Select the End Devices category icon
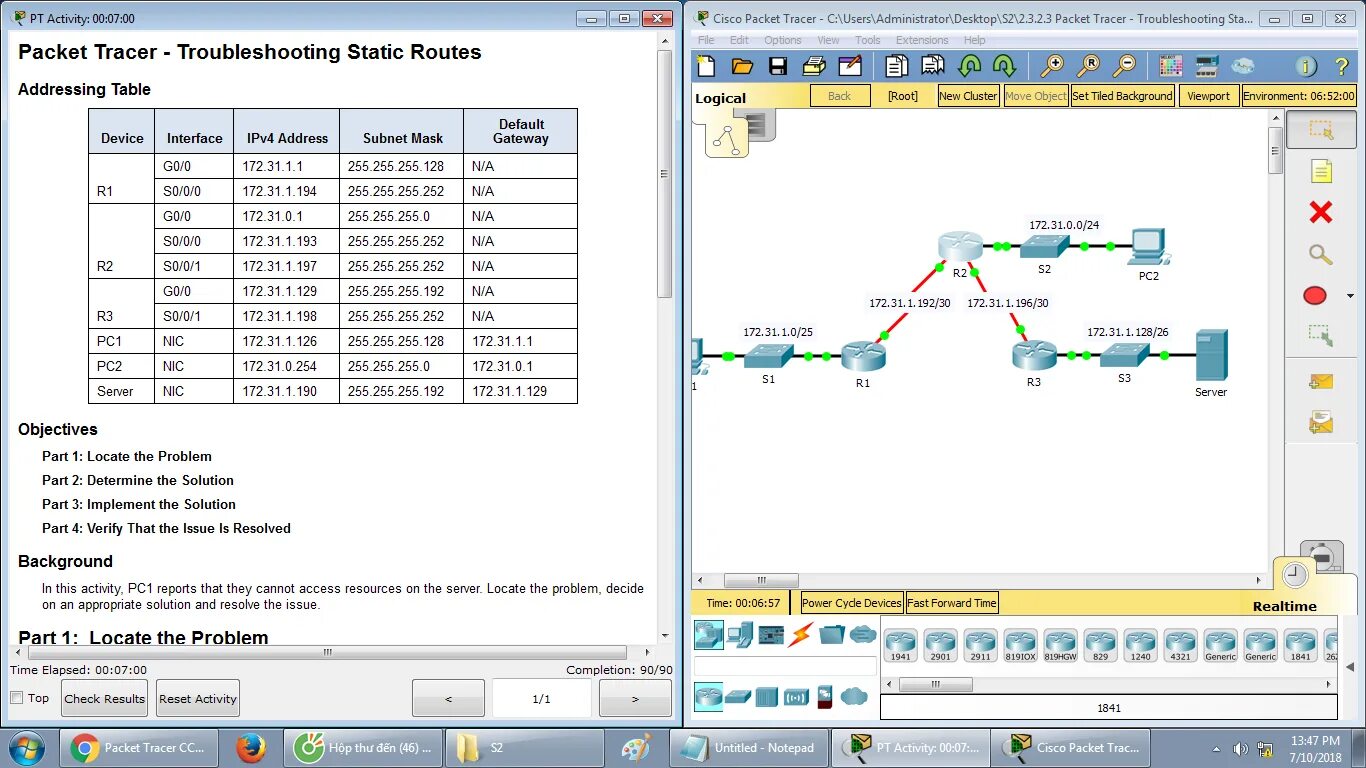Viewport: 1366px width, 768px height. [x=740, y=633]
